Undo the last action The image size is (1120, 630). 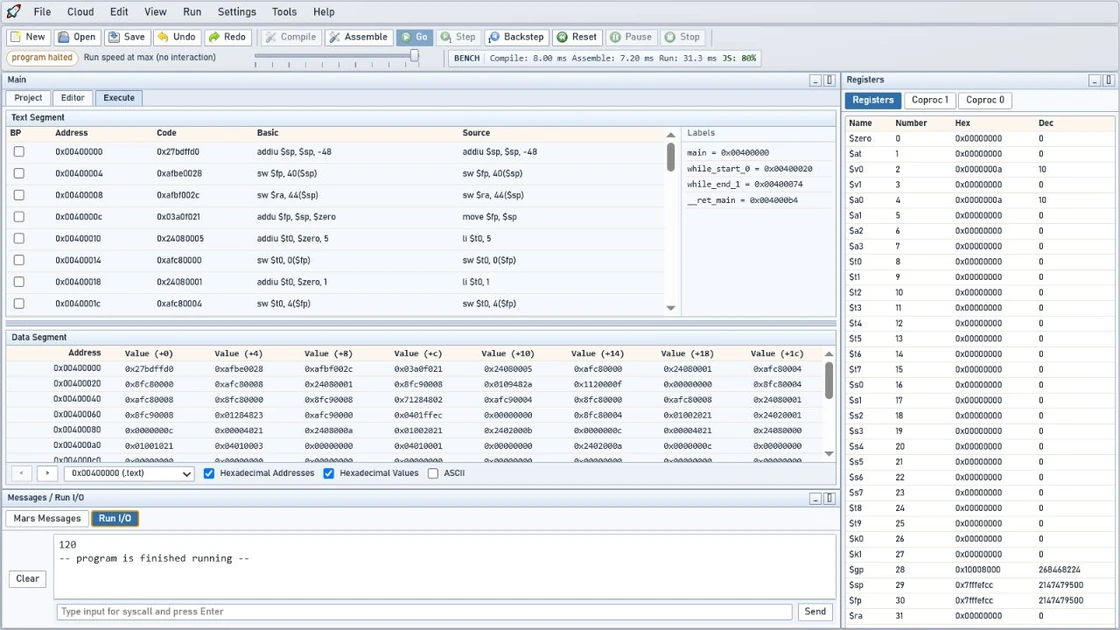pos(176,37)
